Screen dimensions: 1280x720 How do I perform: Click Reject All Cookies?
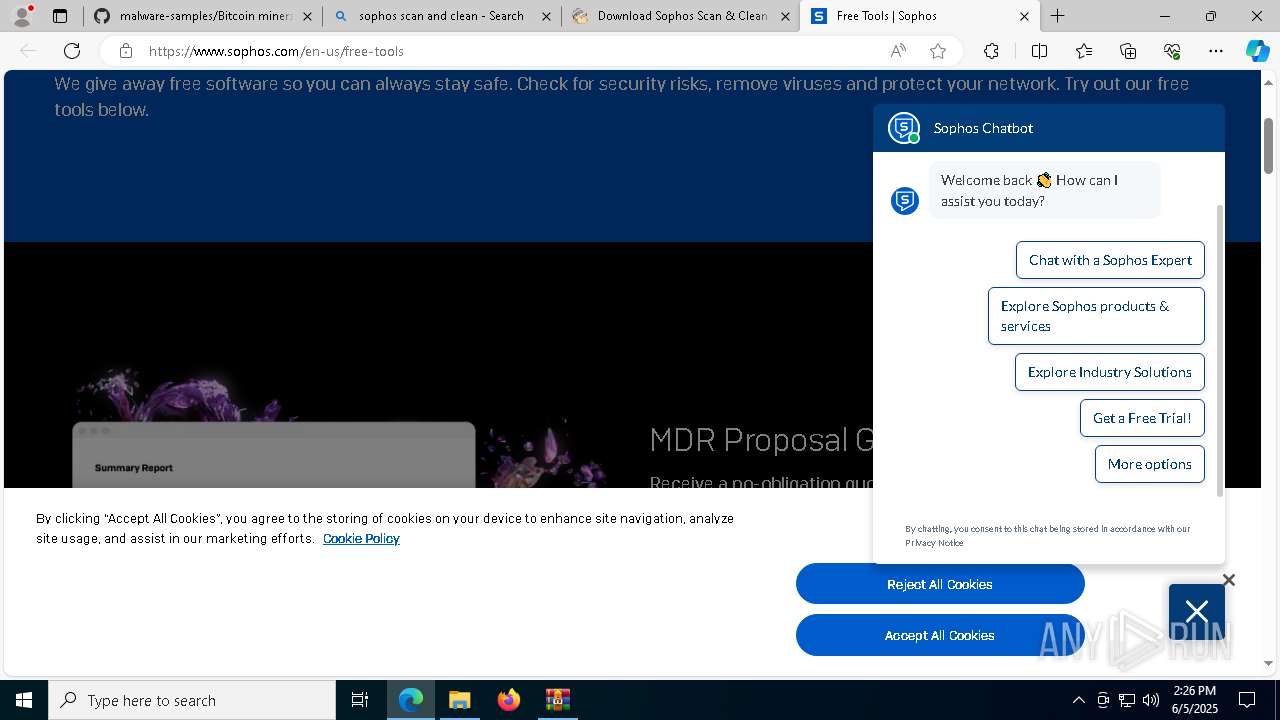[940, 584]
